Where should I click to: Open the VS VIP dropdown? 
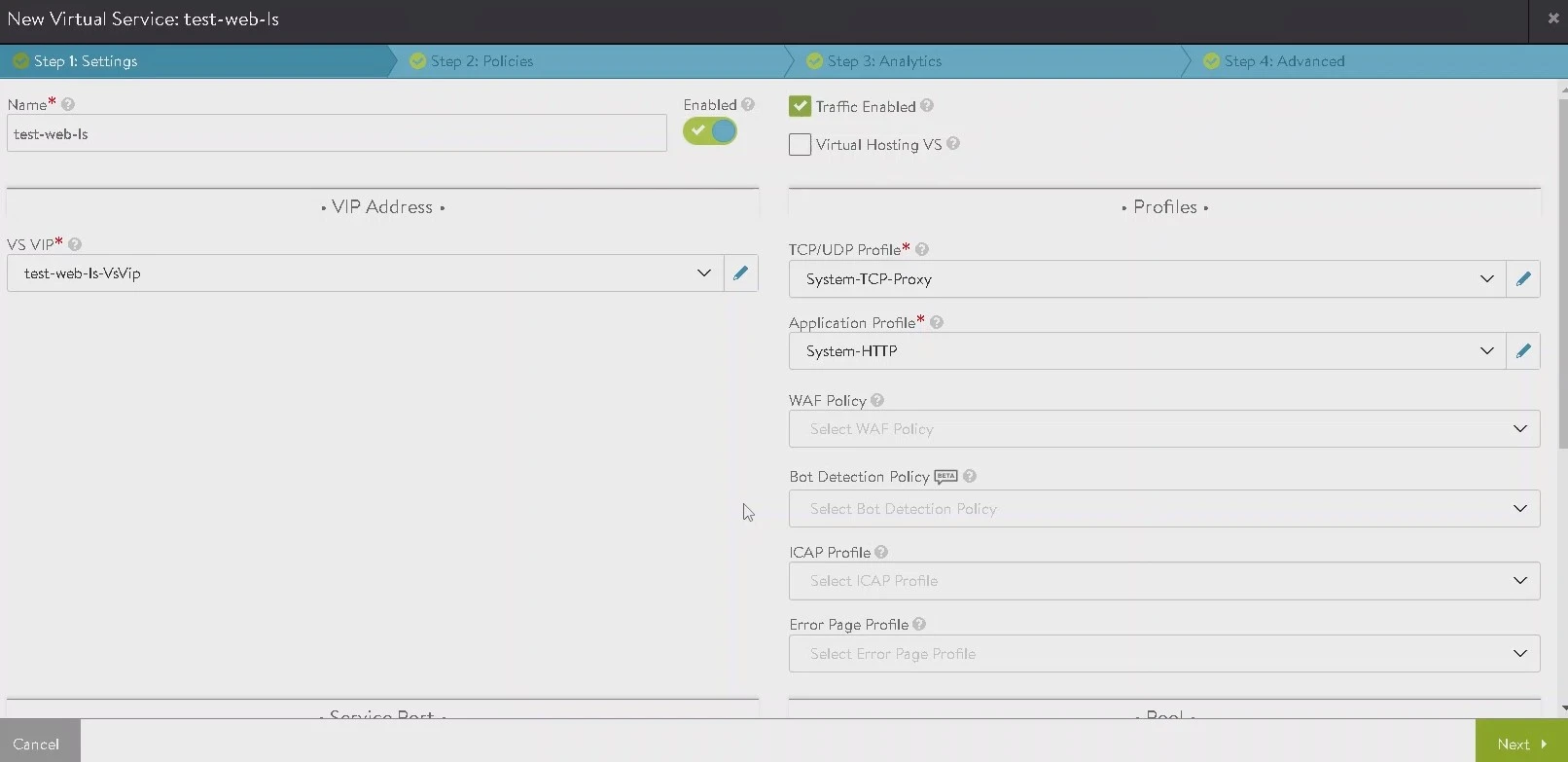[365, 273]
